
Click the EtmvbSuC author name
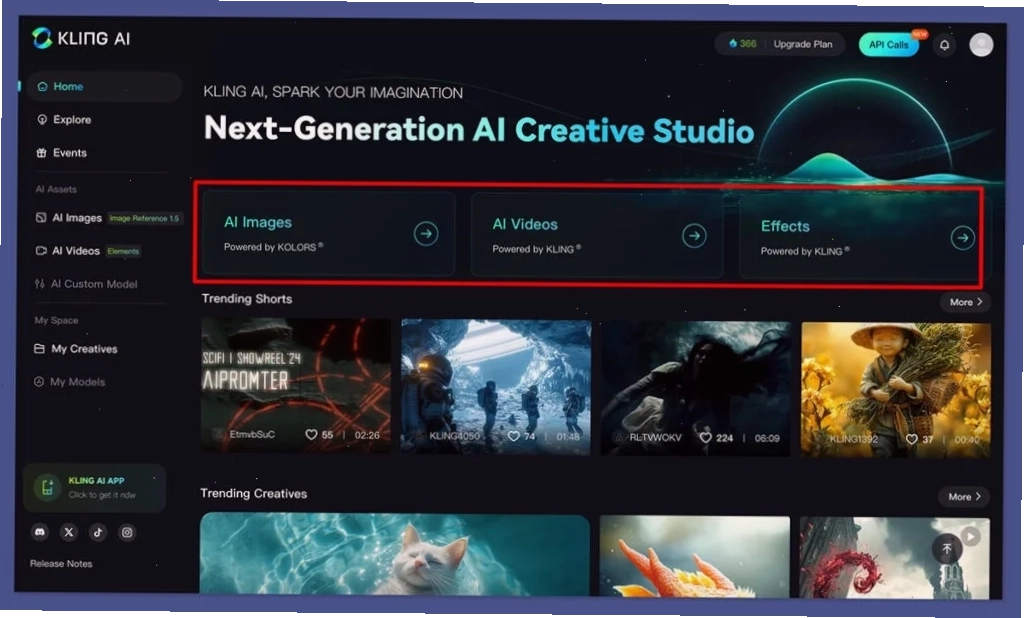[252, 434]
